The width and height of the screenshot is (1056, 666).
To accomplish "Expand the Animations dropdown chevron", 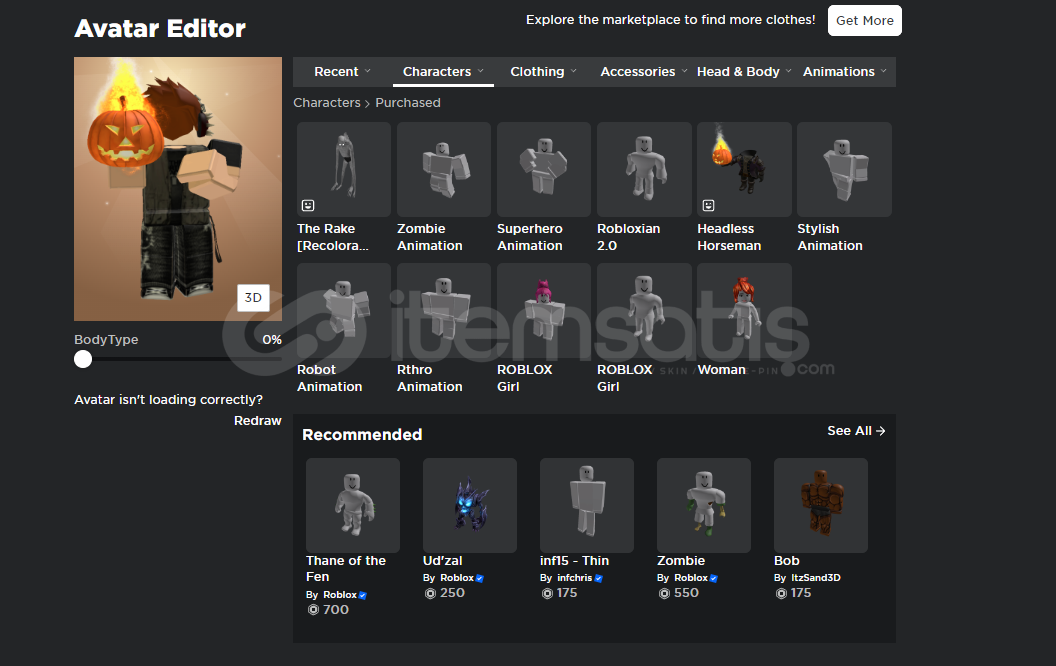I will 884,71.
